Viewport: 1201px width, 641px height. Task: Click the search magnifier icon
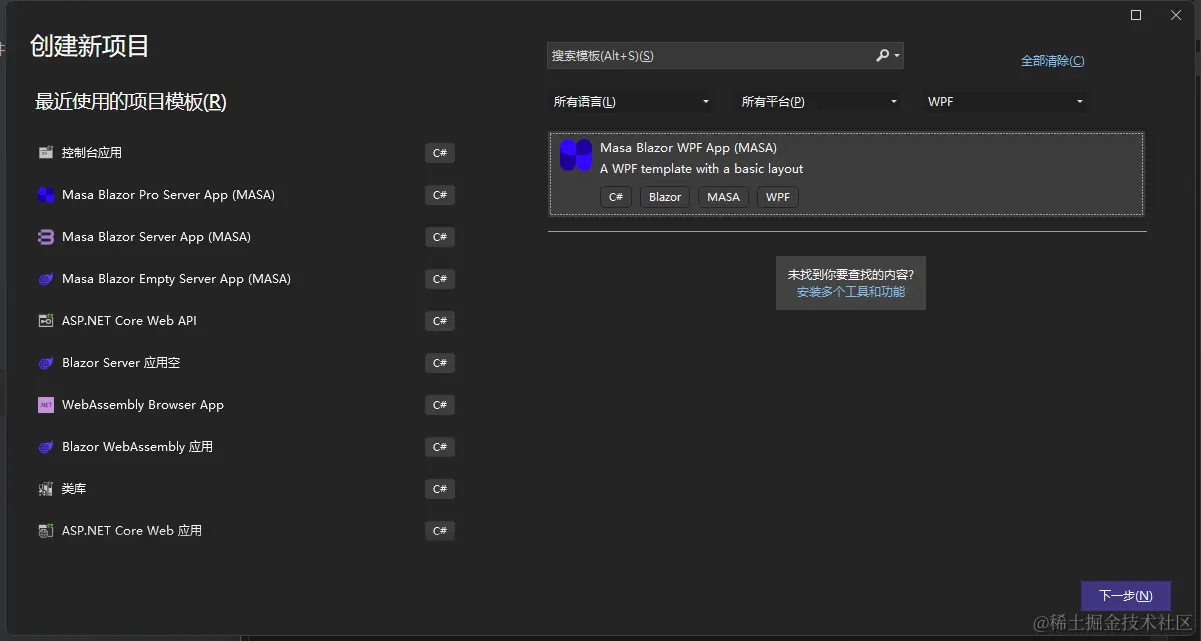click(x=882, y=56)
